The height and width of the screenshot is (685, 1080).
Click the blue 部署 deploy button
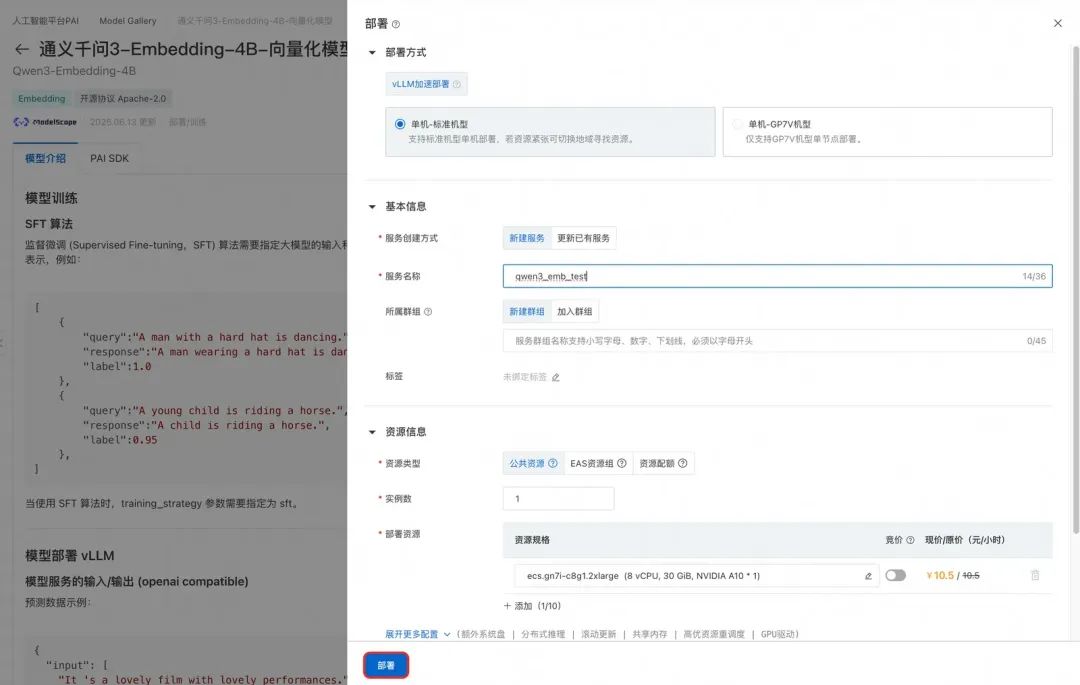click(x=386, y=666)
